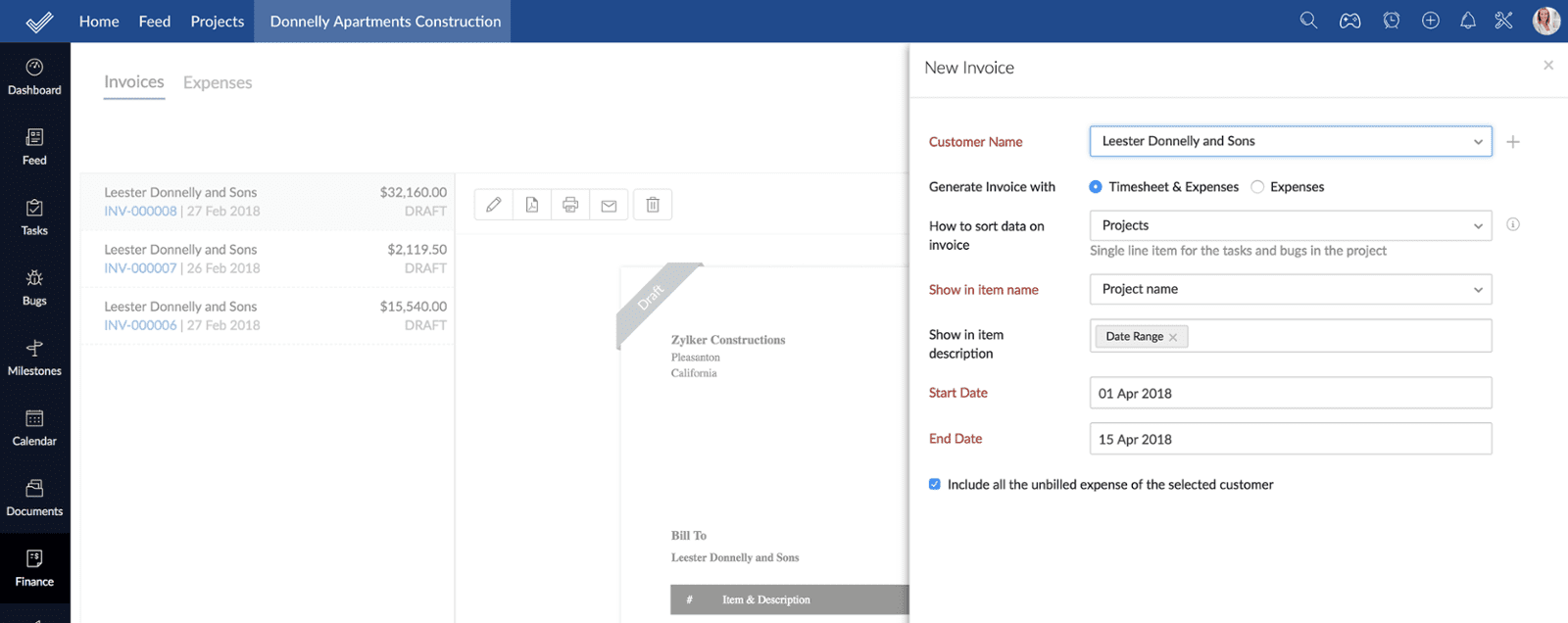Open the timer clock icon
Viewport: 1568px width, 623px height.
point(1391,21)
